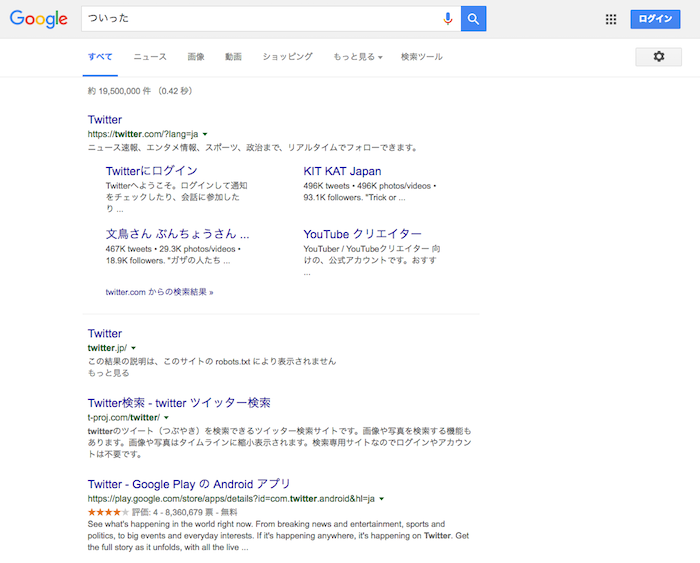Expand the arrow beside twitter.com/?lang=ja URL
700x563 pixels.
(x=205, y=134)
